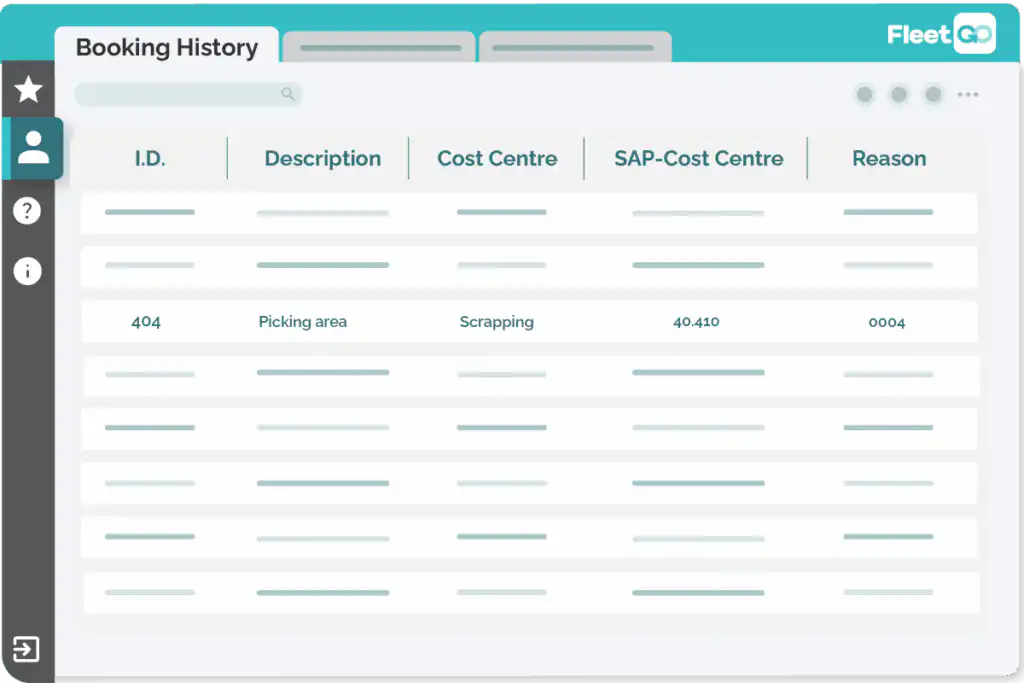
Task: Focus the search input field
Action: [188, 94]
